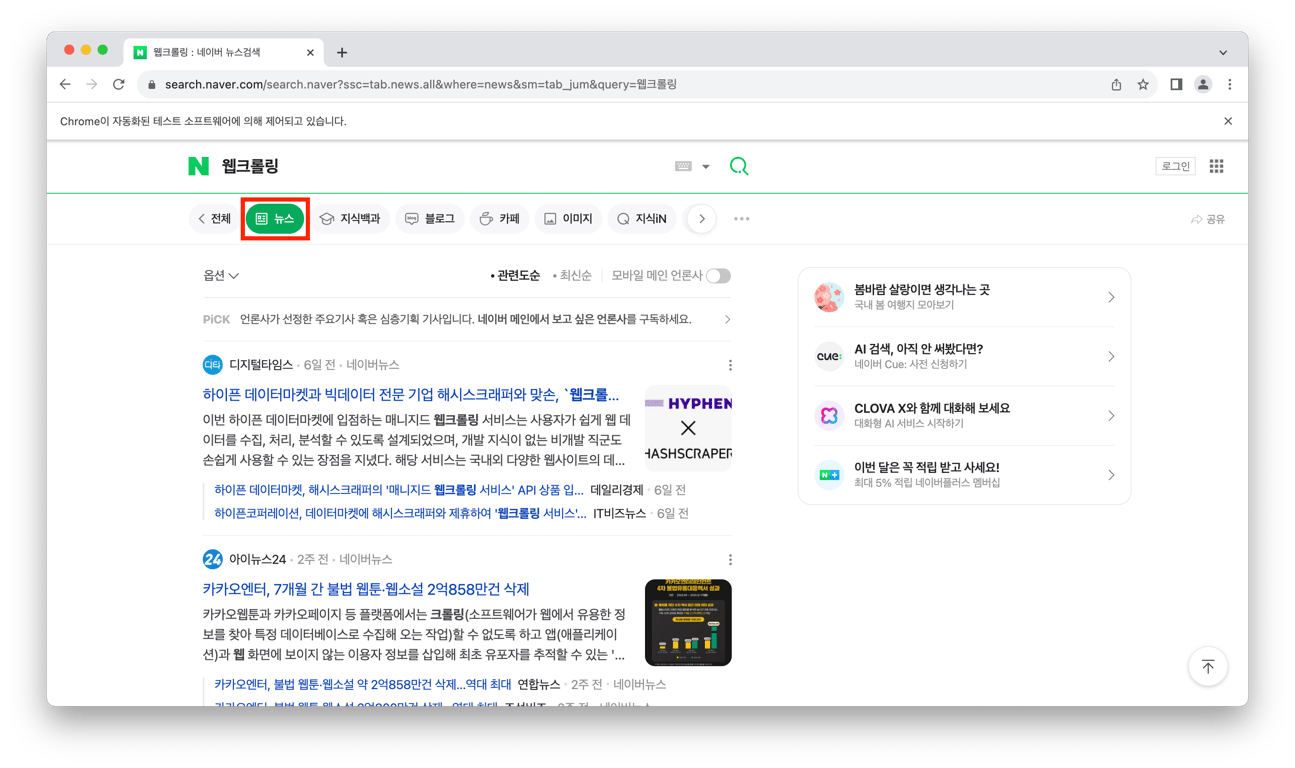Open the 카카오엔터 7개월 간 headline
This screenshot has width=1295, height=768.
(x=366, y=590)
